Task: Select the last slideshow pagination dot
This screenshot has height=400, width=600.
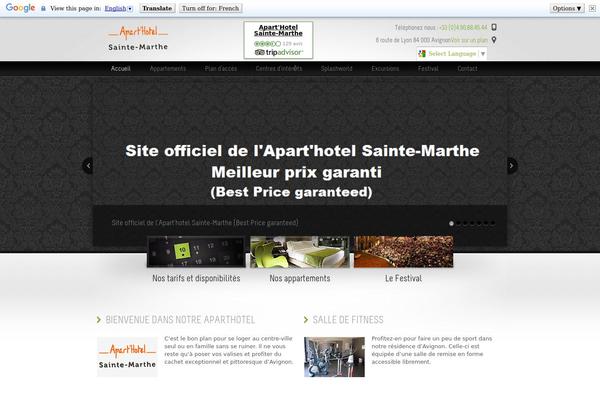Action: point(493,223)
